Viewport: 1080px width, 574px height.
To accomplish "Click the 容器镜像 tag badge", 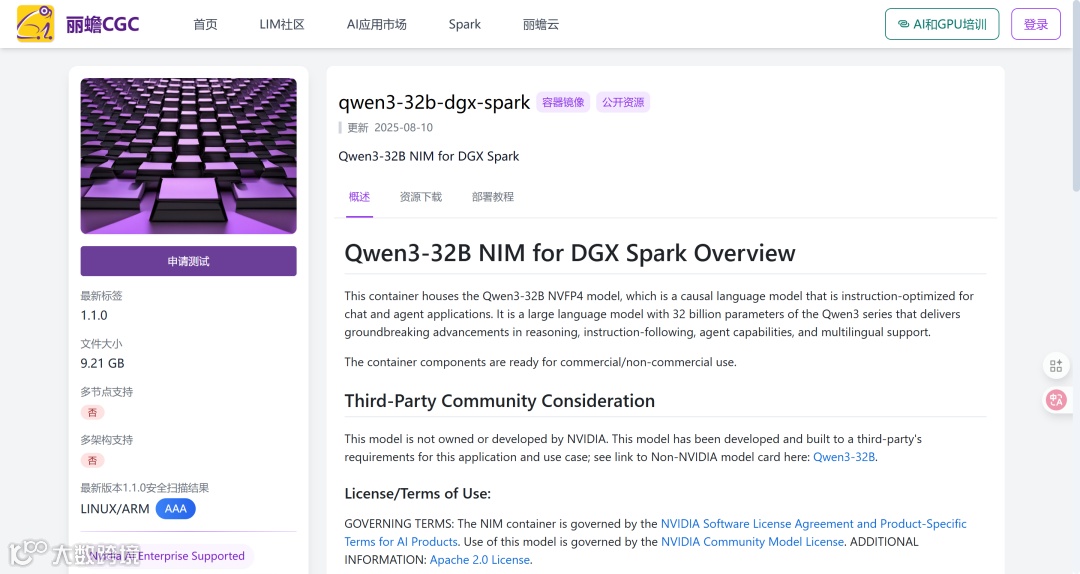I will tap(563, 102).
